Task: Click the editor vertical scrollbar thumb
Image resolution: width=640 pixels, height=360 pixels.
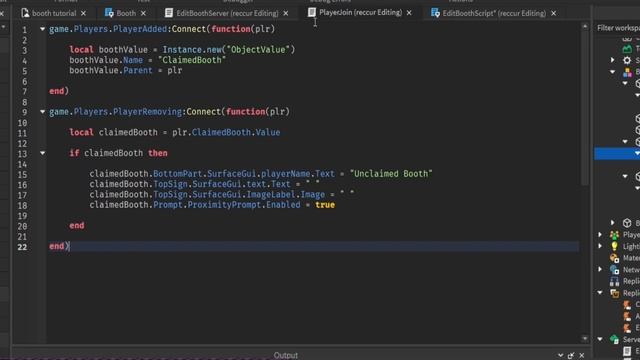Action: tap(585, 108)
